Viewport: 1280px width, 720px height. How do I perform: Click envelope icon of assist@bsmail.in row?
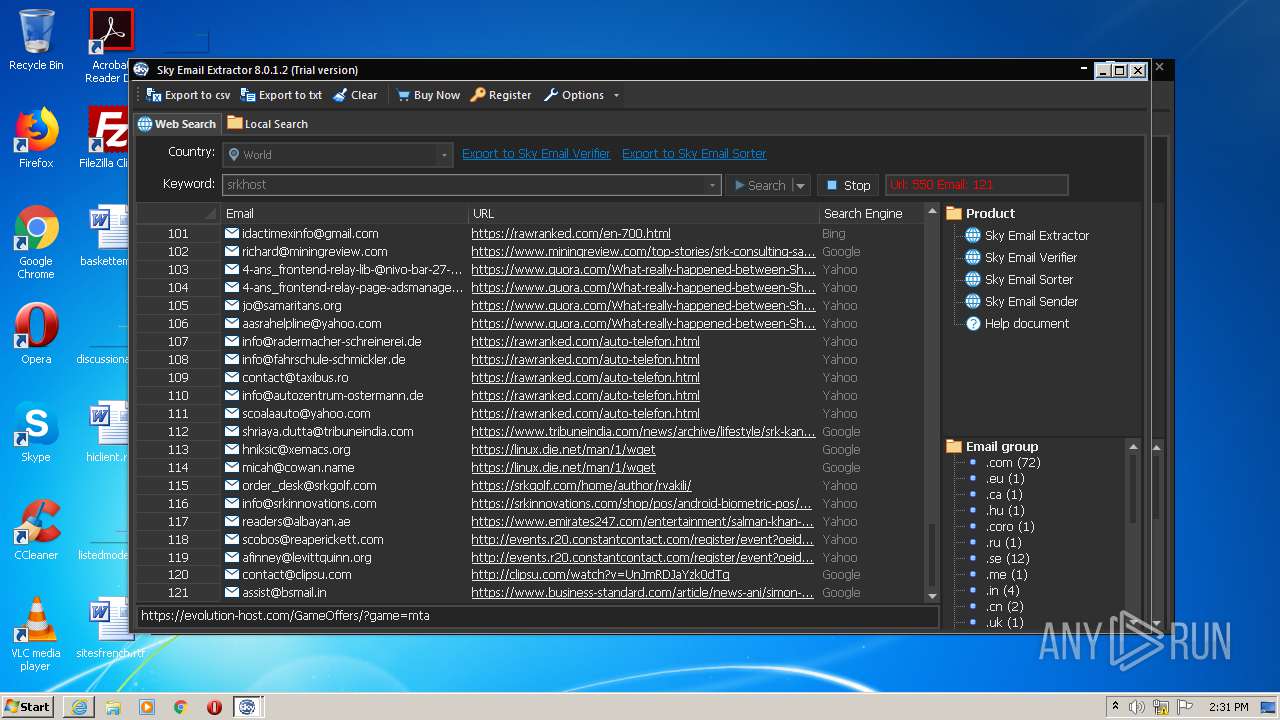pos(231,592)
